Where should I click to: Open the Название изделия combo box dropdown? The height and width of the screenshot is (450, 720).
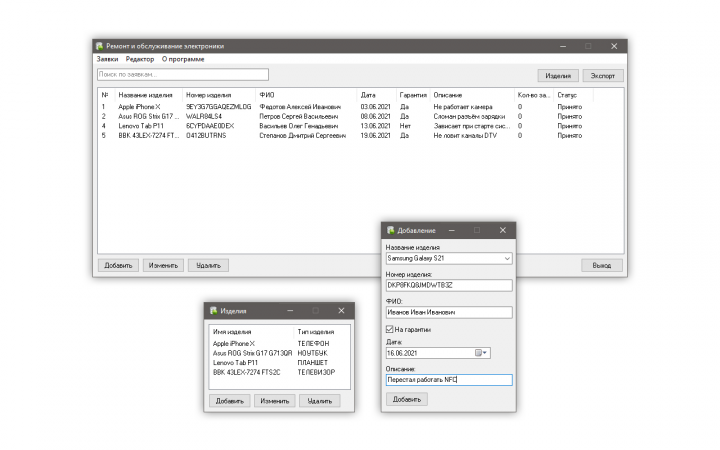click(x=507, y=259)
